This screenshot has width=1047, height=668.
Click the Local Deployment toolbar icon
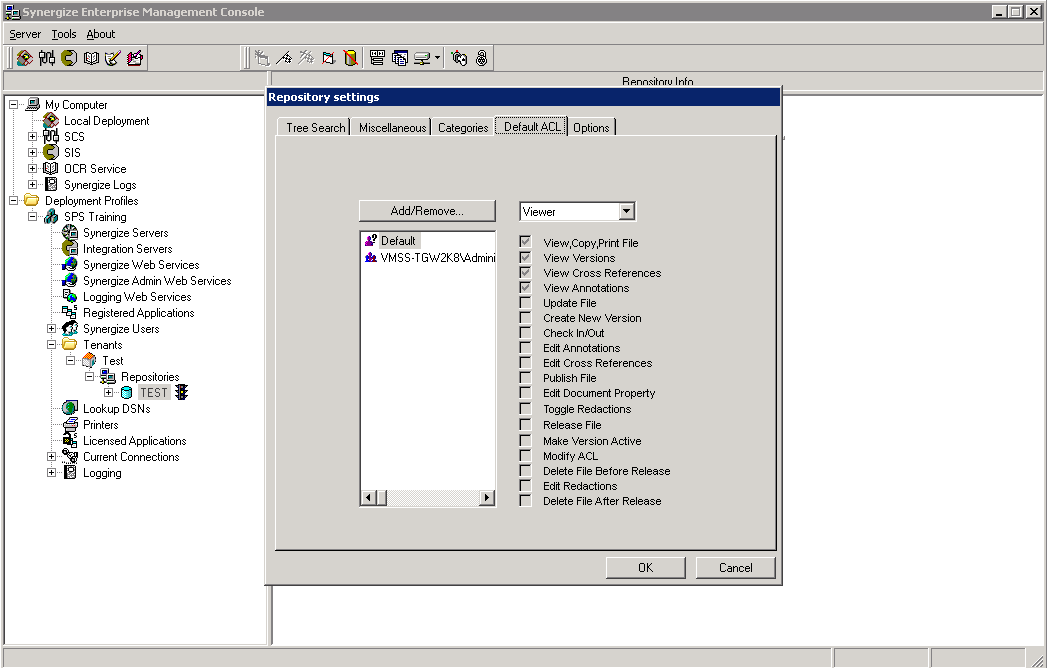pyautogui.click(x=25, y=58)
